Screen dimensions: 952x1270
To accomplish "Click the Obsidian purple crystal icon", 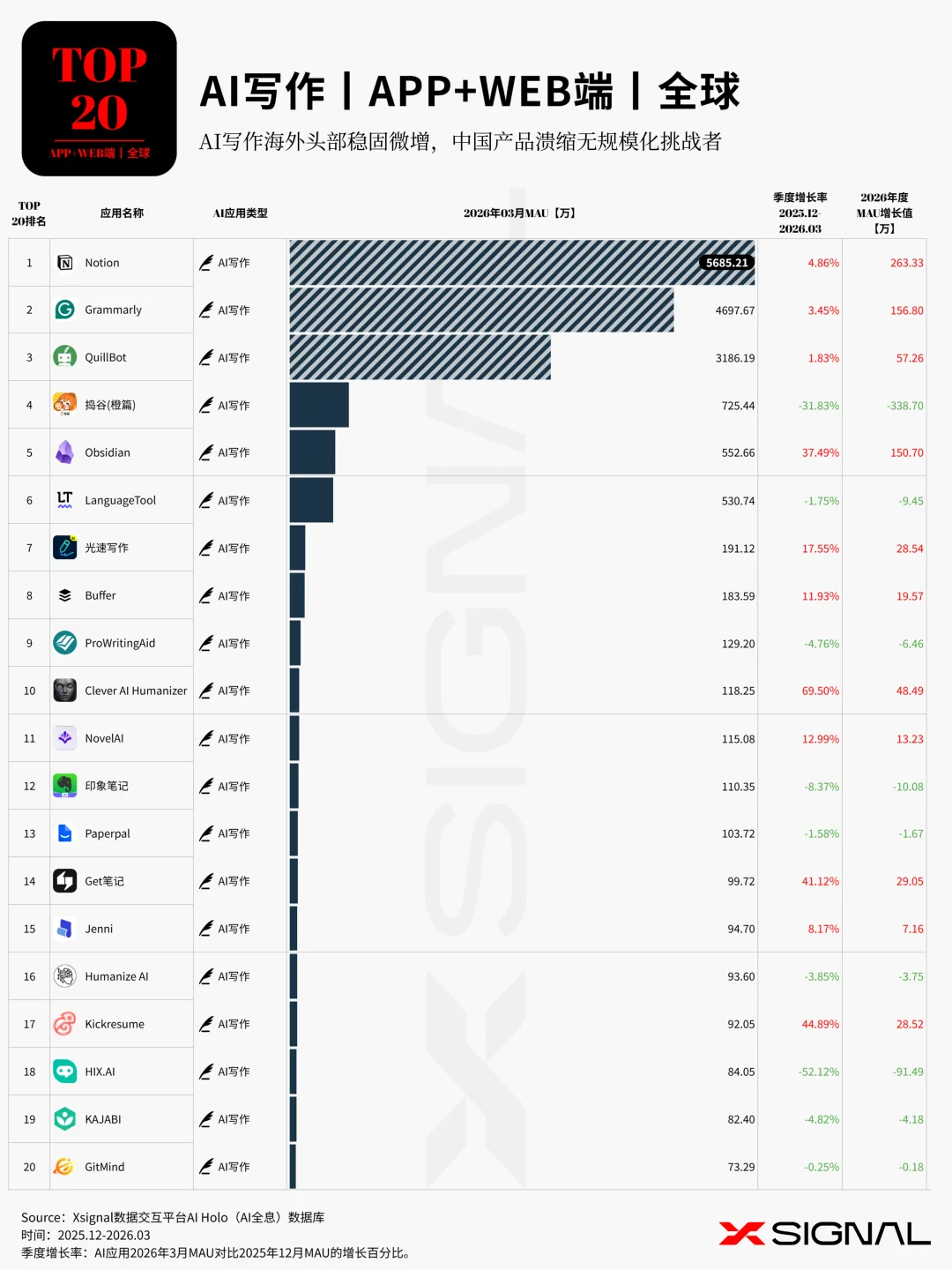I will 65,452.
